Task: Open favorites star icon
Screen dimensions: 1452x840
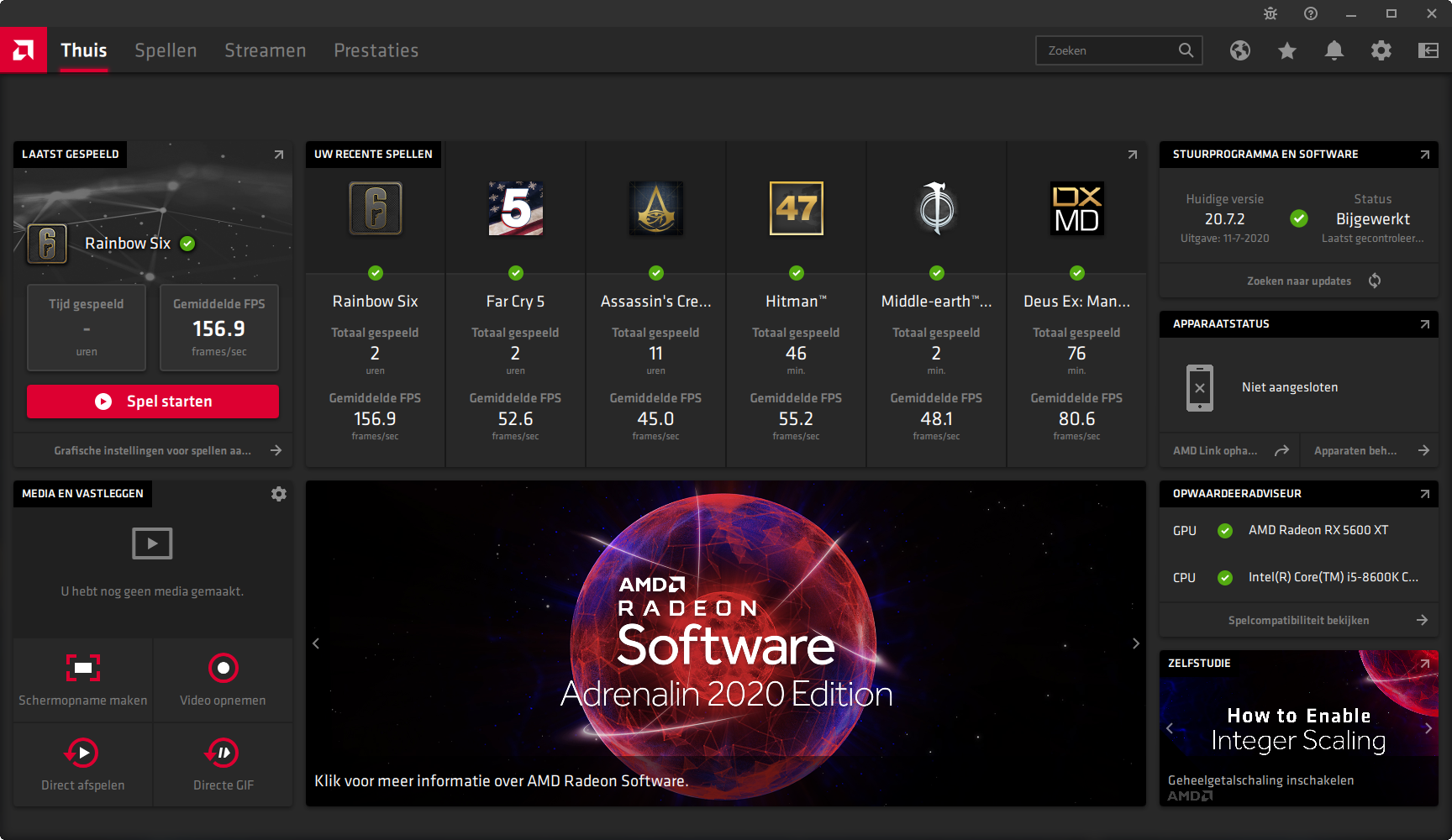Action: [1287, 50]
